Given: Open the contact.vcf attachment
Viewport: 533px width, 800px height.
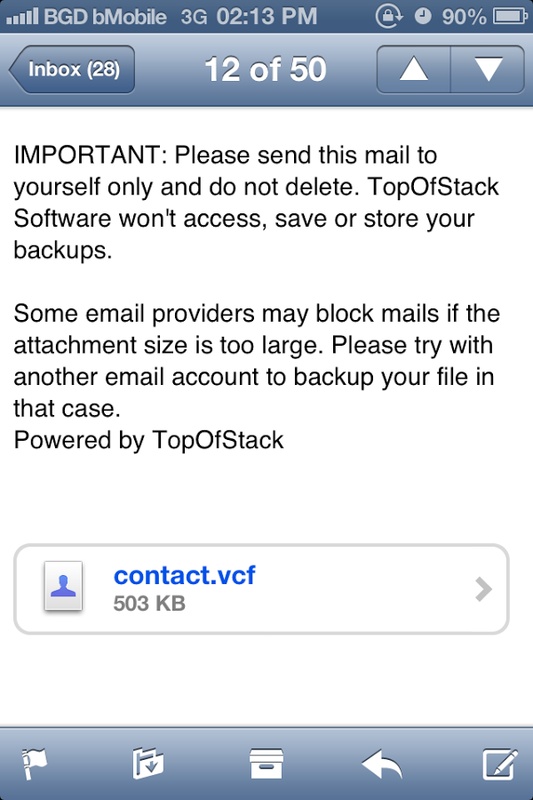Looking at the screenshot, I should (x=261, y=589).
